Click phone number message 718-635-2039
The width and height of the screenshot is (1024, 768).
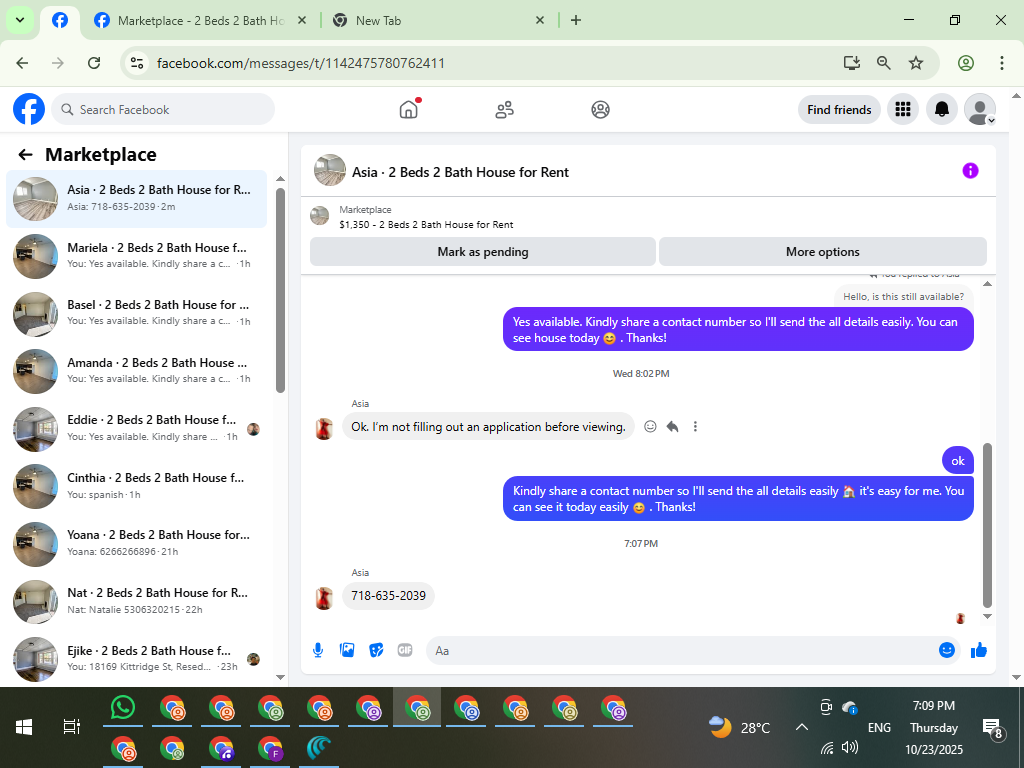[x=389, y=596]
